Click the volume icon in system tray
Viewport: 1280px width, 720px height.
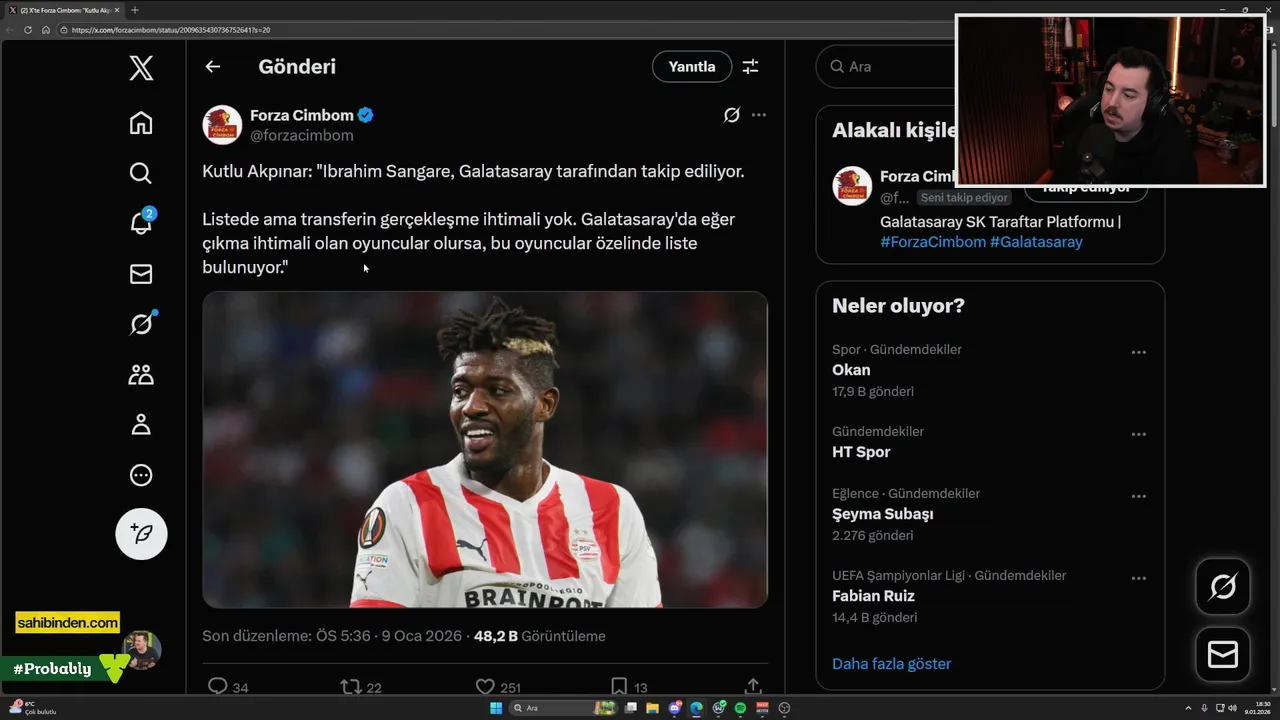pos(1232,708)
